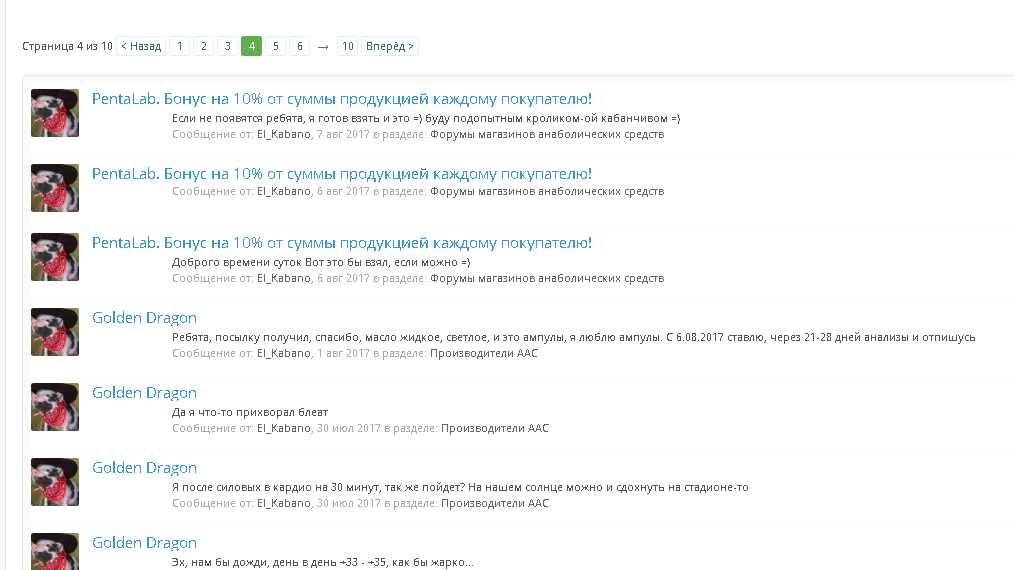Viewport: 1014px width, 570px height.
Task: Open PentaLab thread with "Доброго времени суток" snippet
Action: (x=341, y=243)
